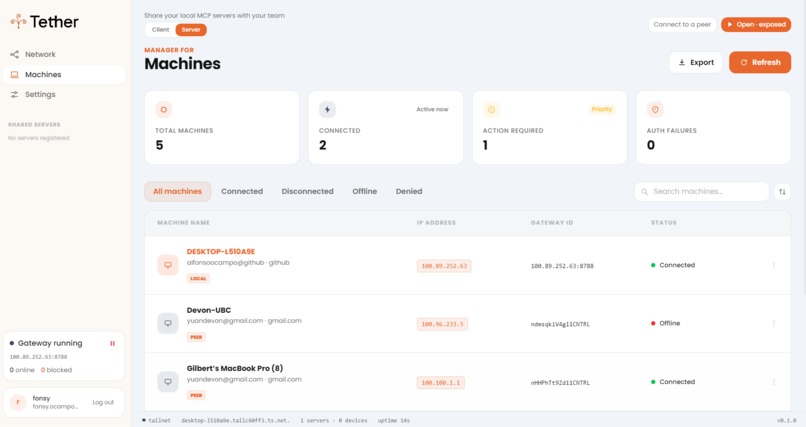
Task: Click IP address 100.89.252.63 chip
Action: pyautogui.click(x=444, y=266)
